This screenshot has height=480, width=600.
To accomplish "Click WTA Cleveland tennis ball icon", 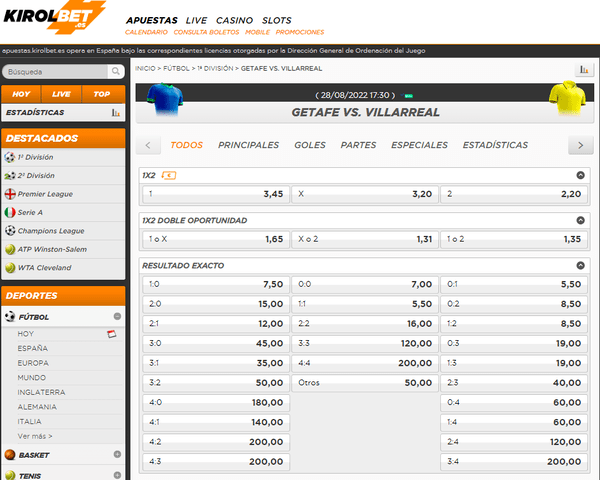I will point(10,268).
